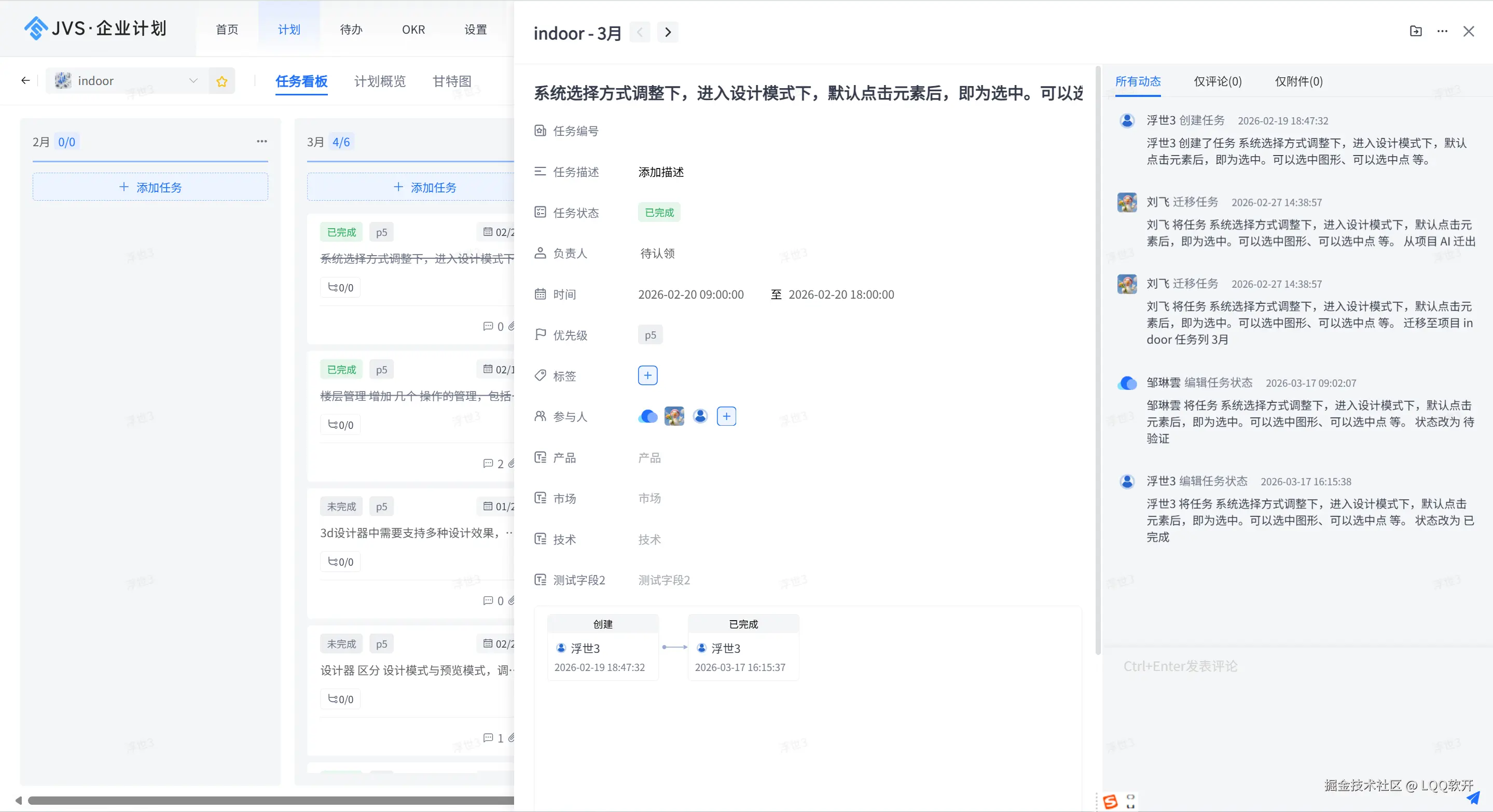Click the comment icon on 楼层管理 task card

pos(489,464)
